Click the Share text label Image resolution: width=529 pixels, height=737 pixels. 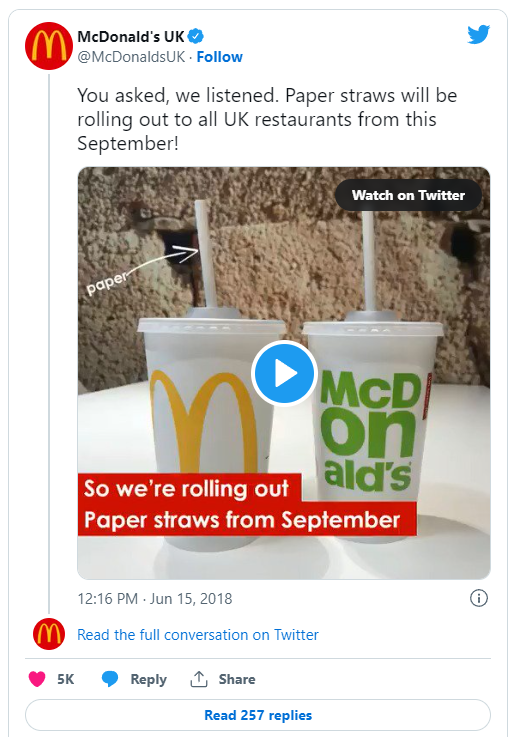237,679
